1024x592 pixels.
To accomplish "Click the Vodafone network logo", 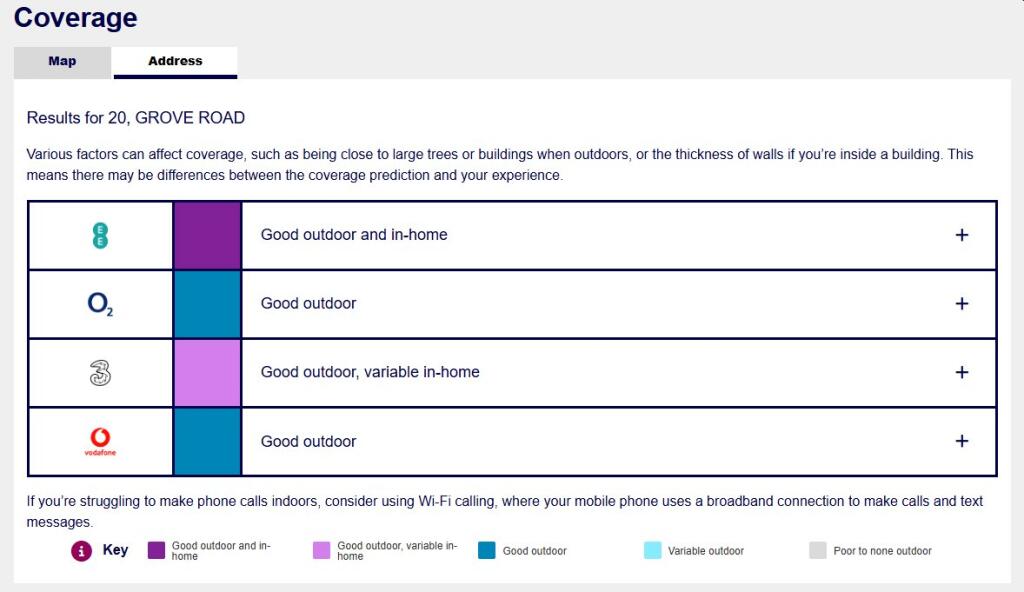I will click(100, 441).
